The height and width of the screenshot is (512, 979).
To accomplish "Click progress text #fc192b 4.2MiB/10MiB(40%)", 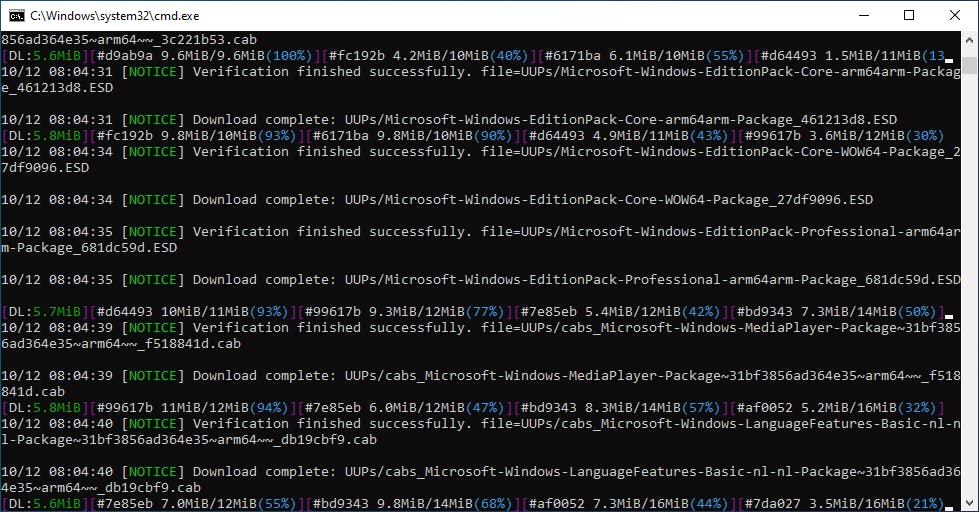I will point(428,56).
